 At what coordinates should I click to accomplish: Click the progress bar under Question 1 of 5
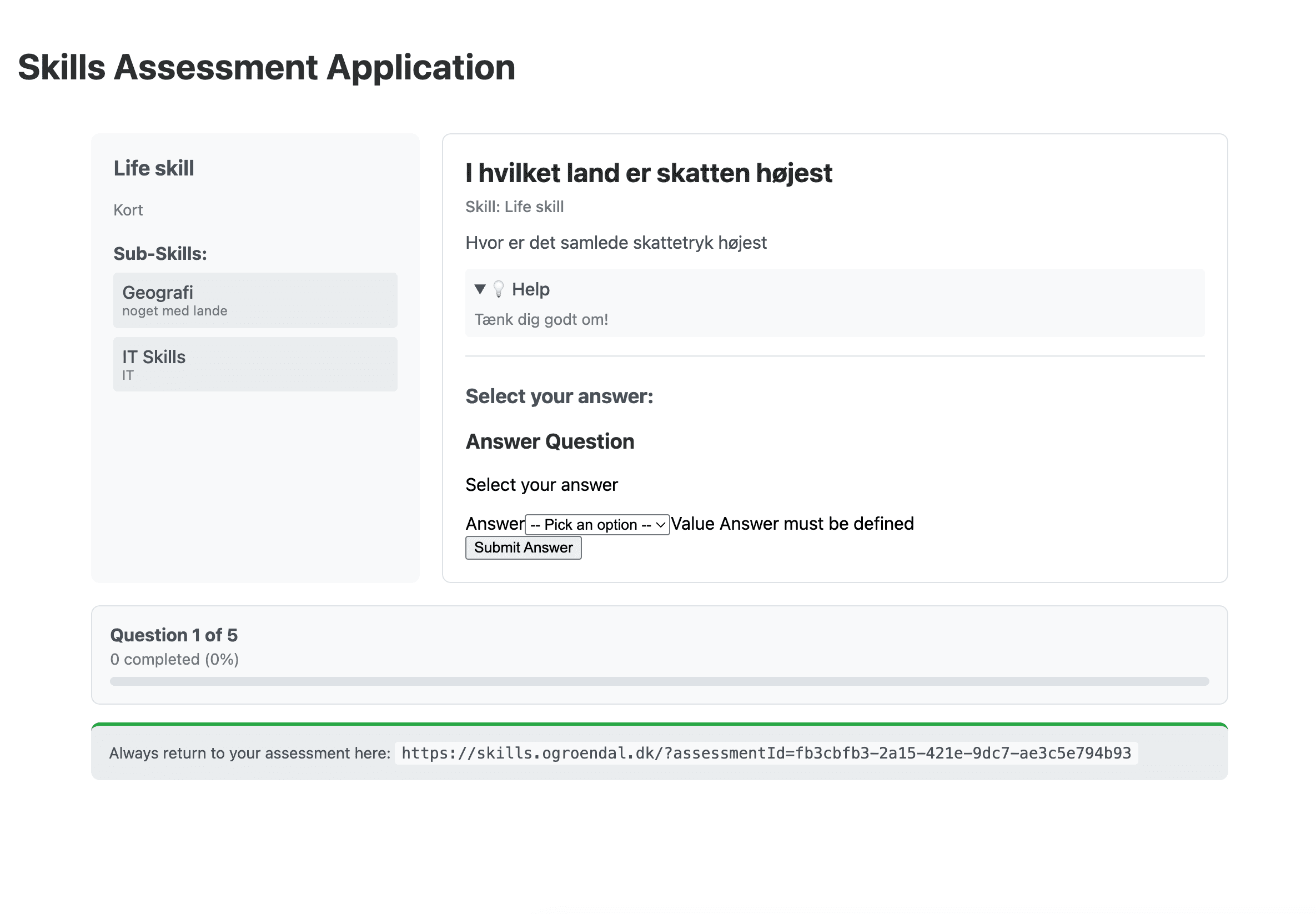659,681
